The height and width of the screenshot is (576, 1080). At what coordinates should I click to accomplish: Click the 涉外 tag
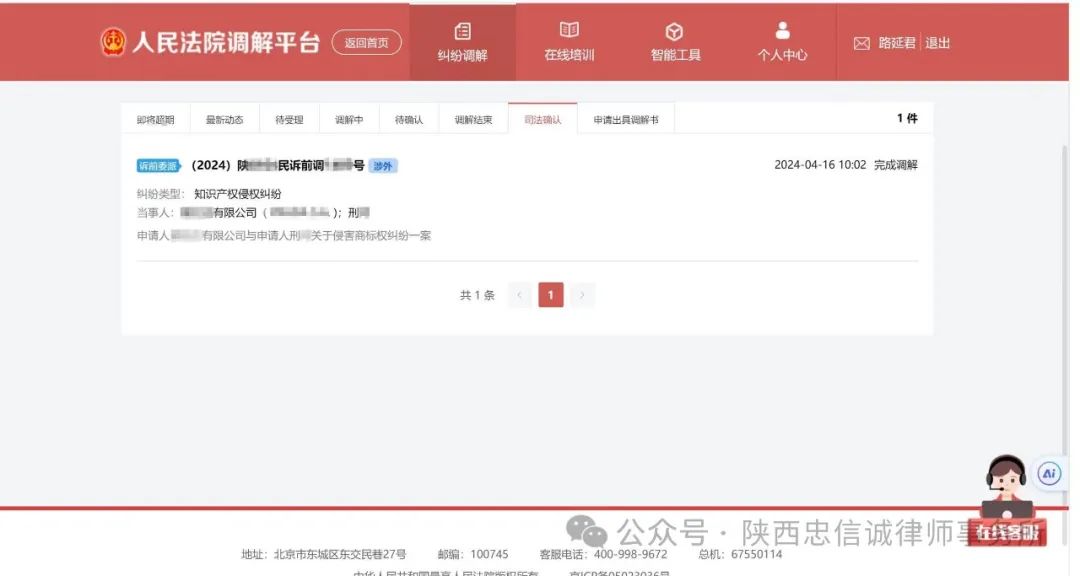383,166
